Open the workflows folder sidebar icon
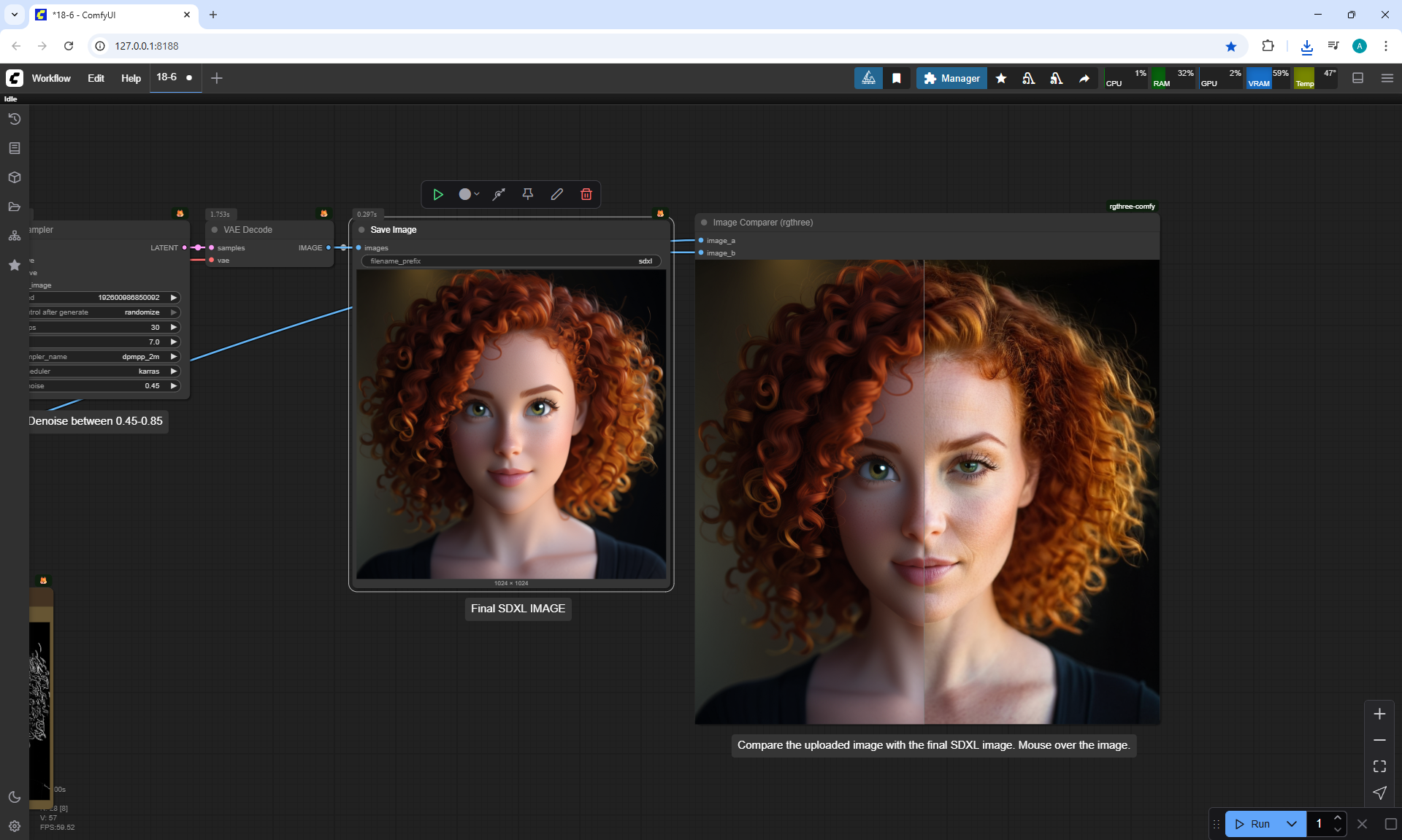The width and height of the screenshot is (1402, 840). (x=14, y=207)
